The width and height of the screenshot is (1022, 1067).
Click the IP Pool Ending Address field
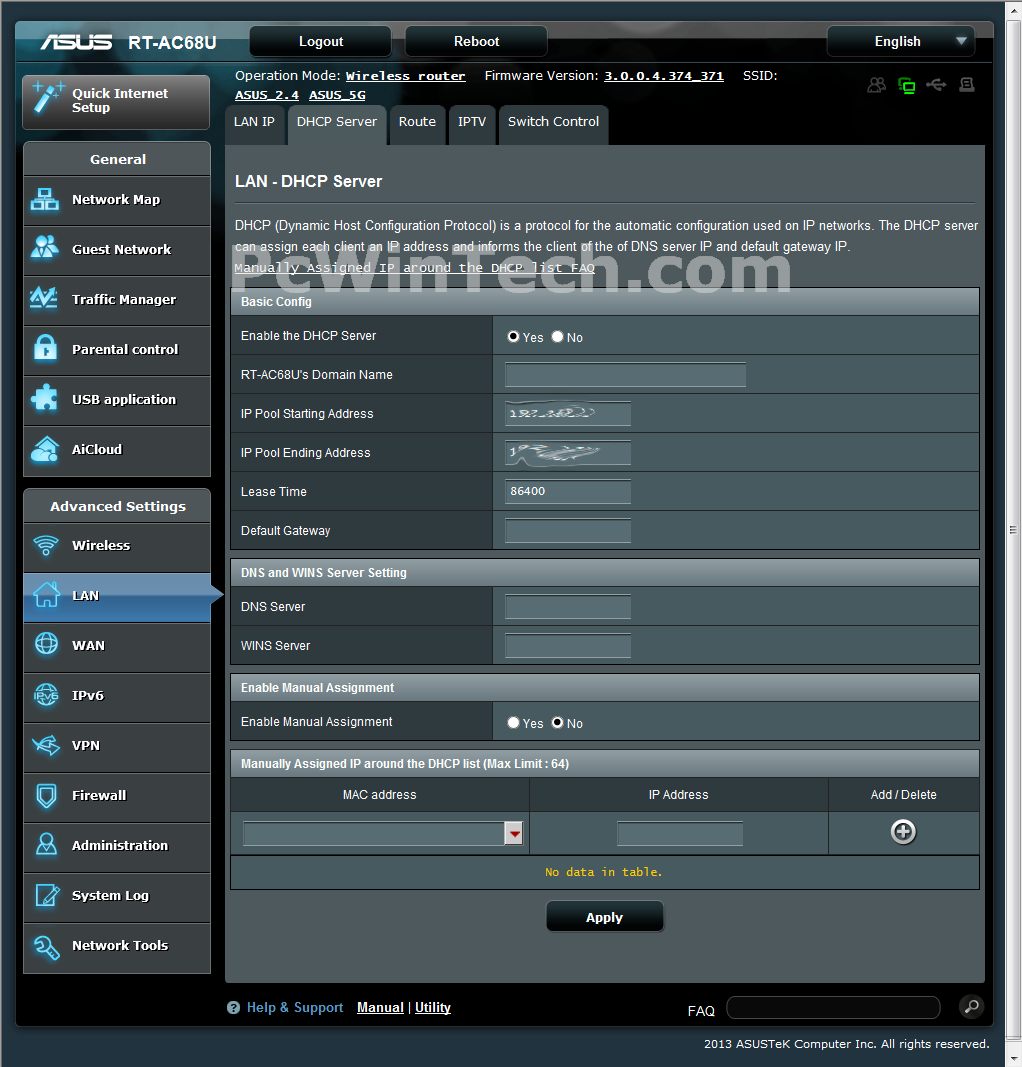point(567,453)
